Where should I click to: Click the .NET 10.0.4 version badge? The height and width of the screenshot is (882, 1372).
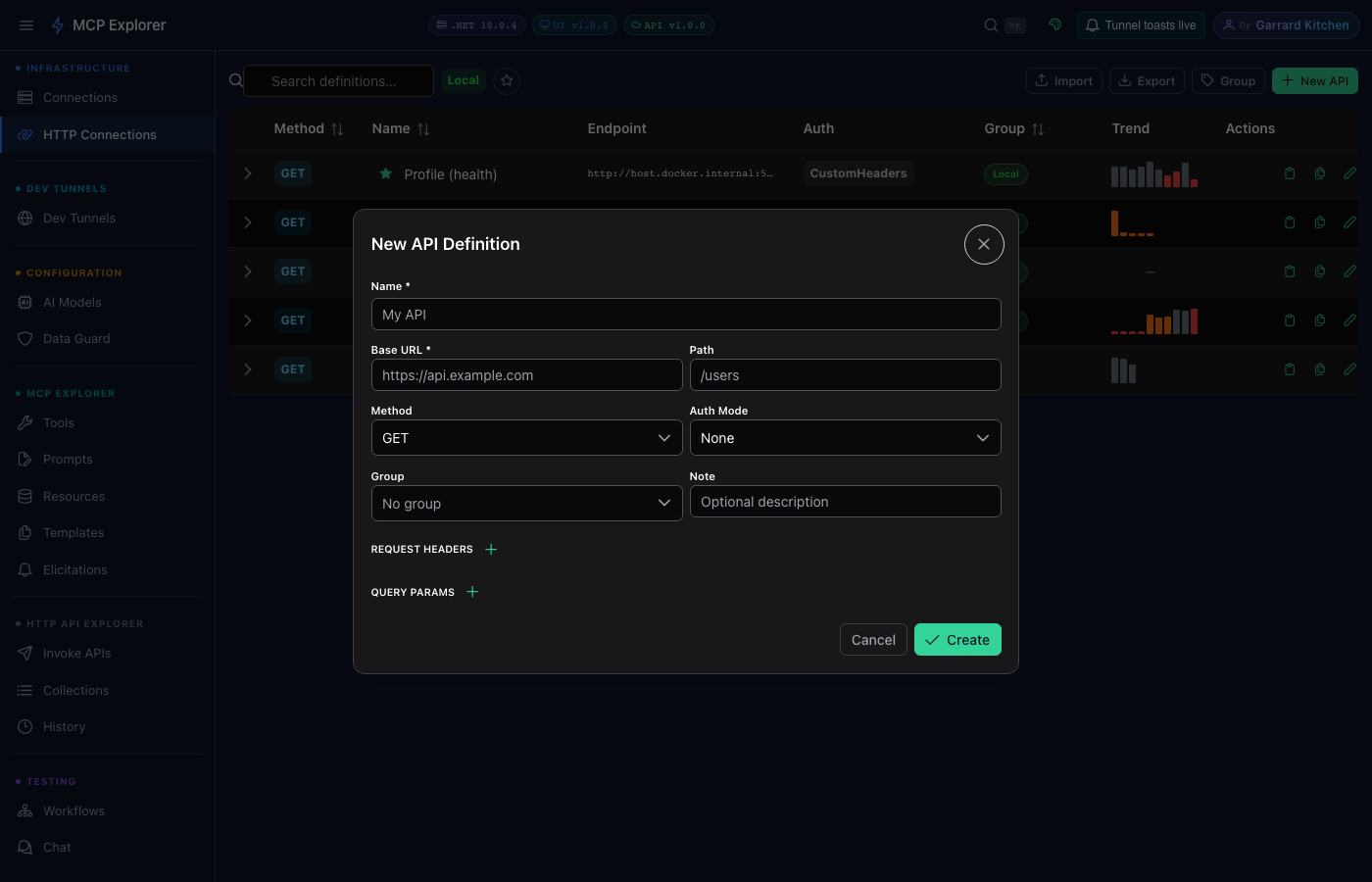pos(476,25)
